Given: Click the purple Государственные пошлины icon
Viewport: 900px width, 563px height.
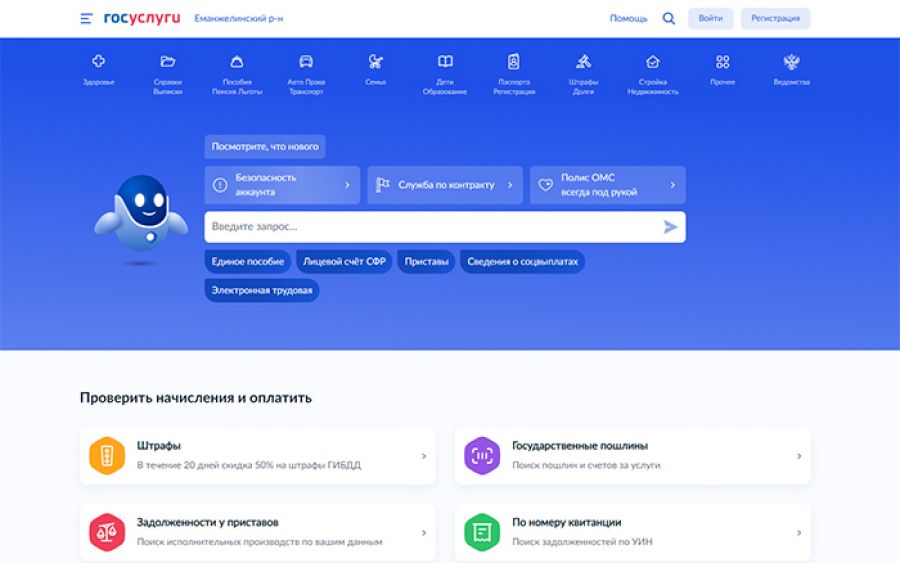Looking at the screenshot, I should point(482,456).
